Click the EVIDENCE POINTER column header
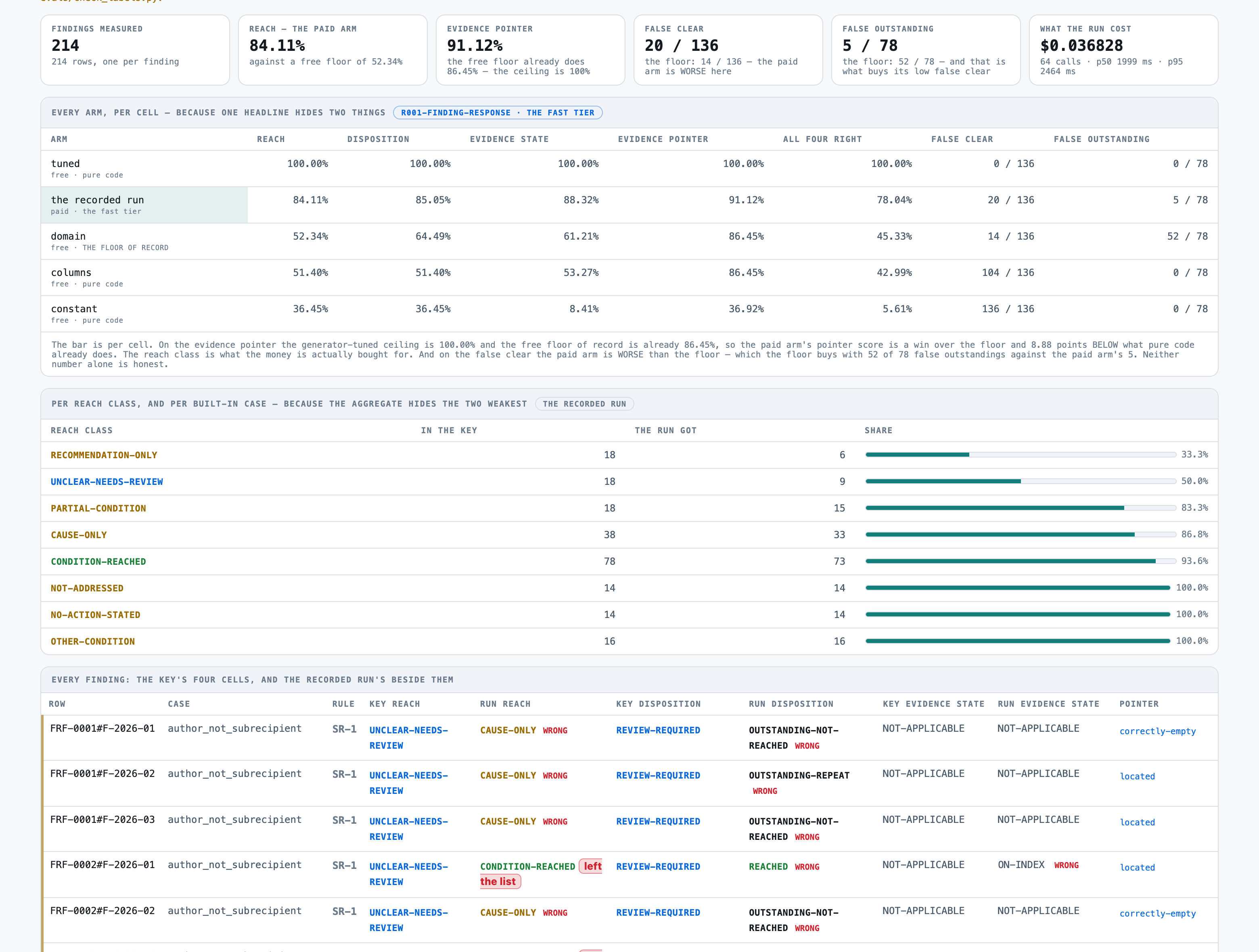Screen dimensions: 1259x952 click(x=663, y=139)
